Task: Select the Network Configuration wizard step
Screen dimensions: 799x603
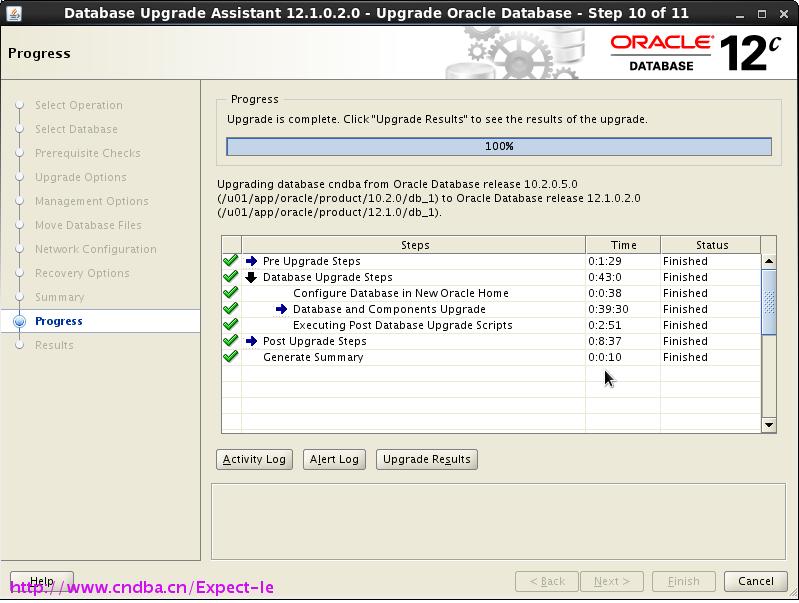Action: 95,249
